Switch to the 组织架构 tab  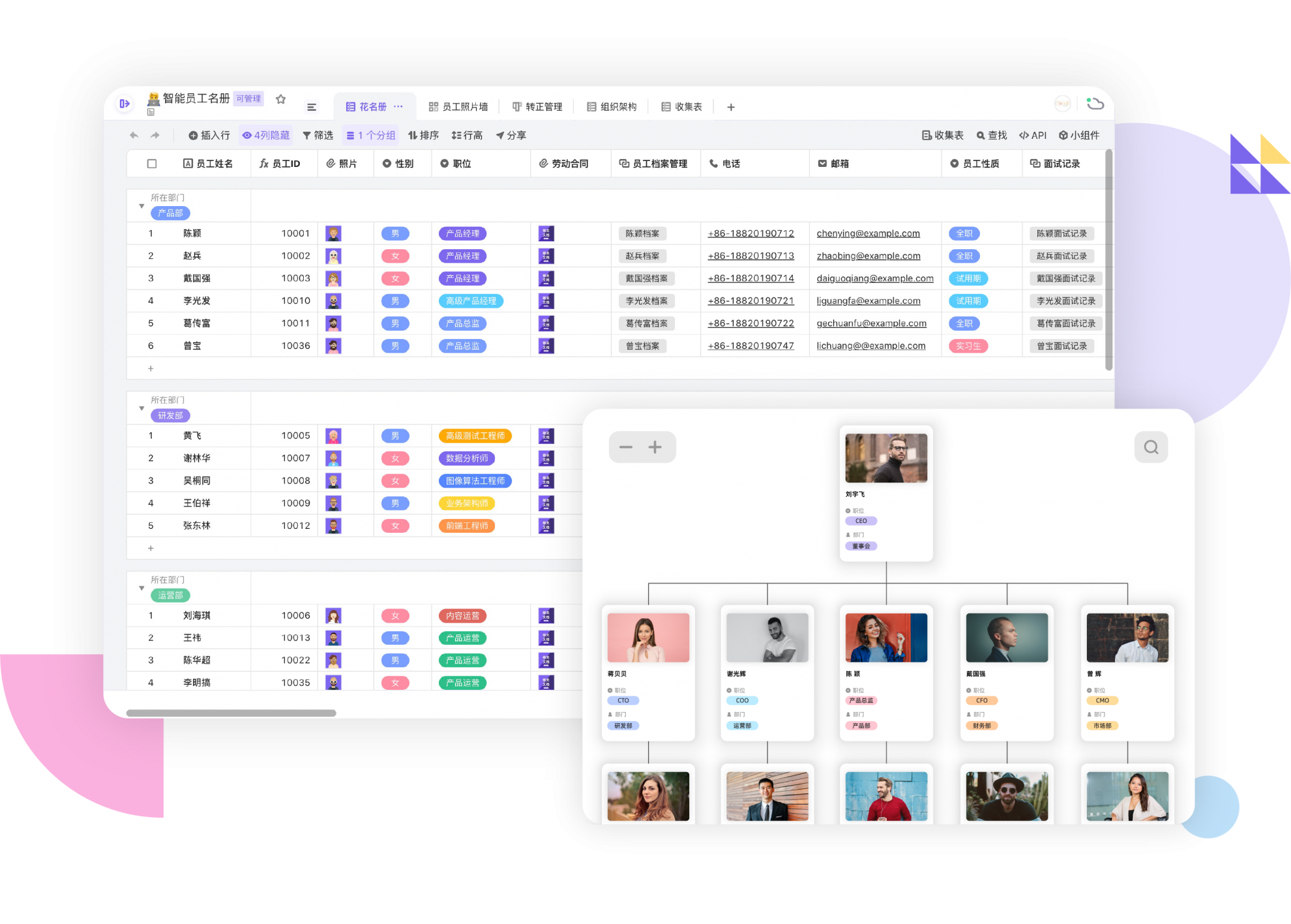pyautogui.click(x=612, y=106)
